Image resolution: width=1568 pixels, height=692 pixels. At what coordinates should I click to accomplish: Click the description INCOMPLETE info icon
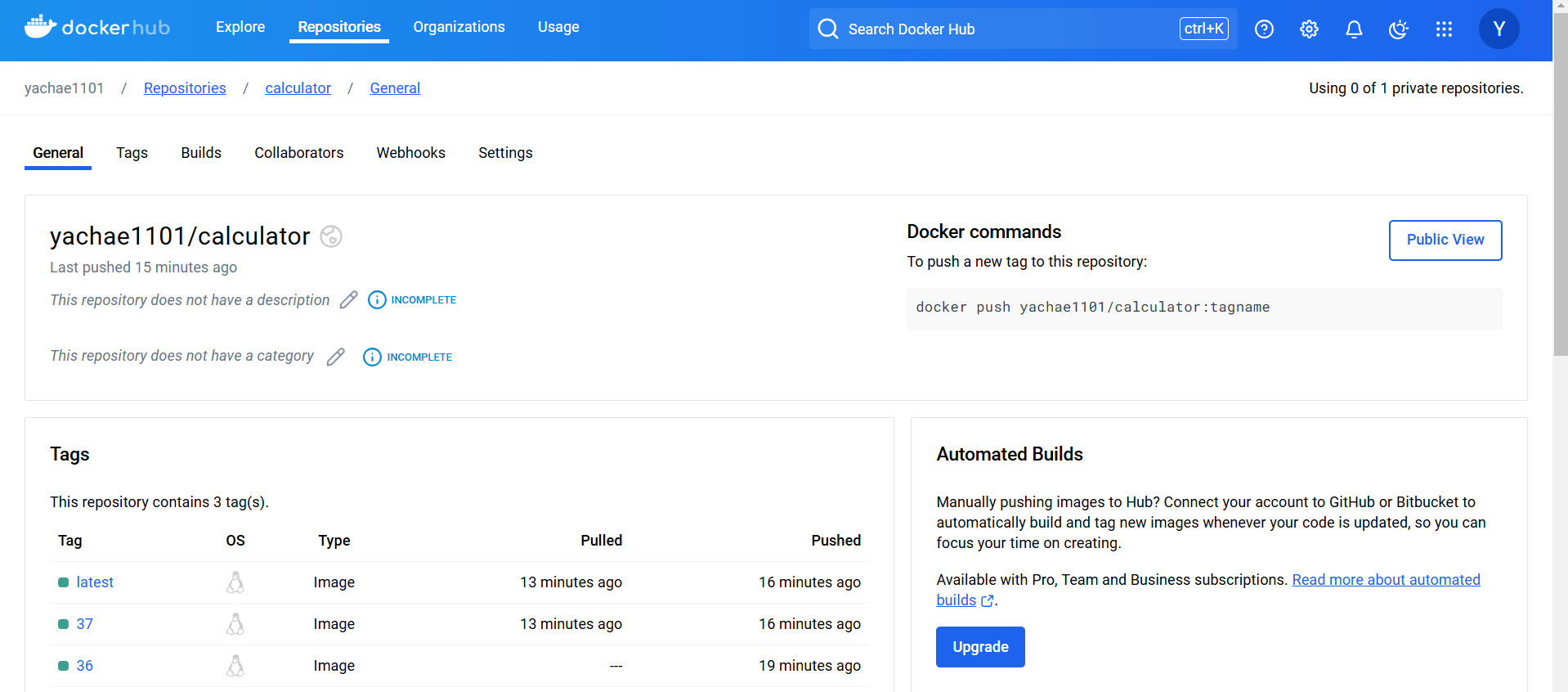(377, 300)
